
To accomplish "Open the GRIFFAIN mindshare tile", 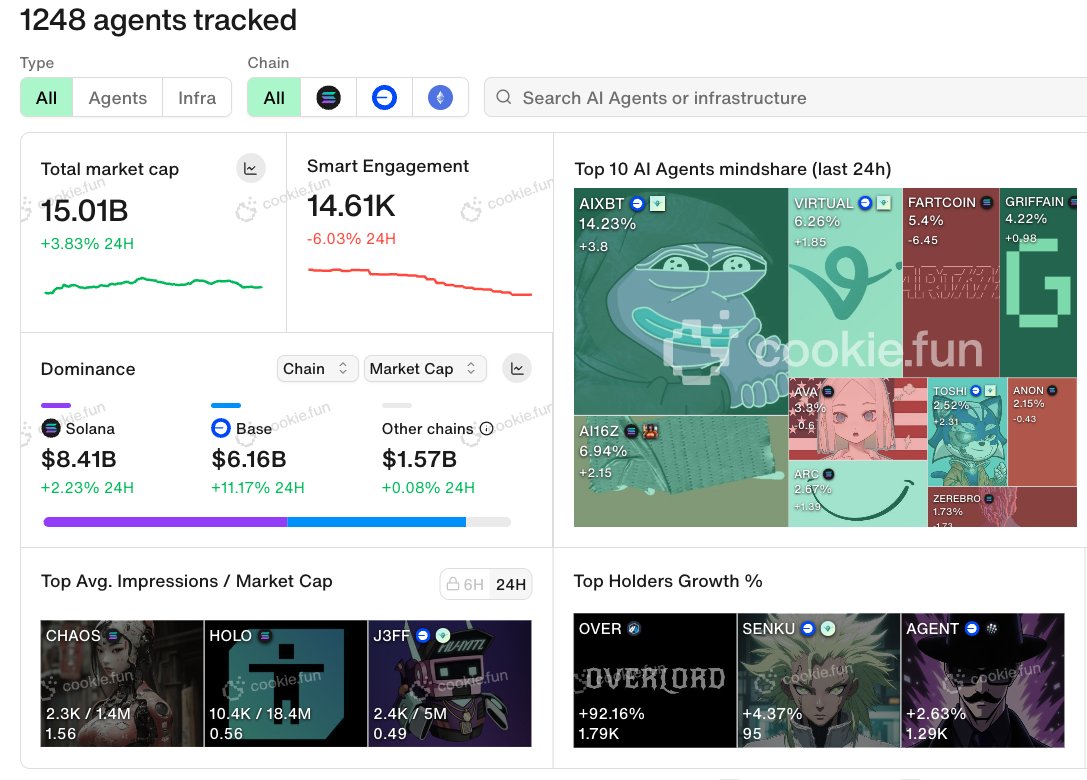I will pos(1038,283).
